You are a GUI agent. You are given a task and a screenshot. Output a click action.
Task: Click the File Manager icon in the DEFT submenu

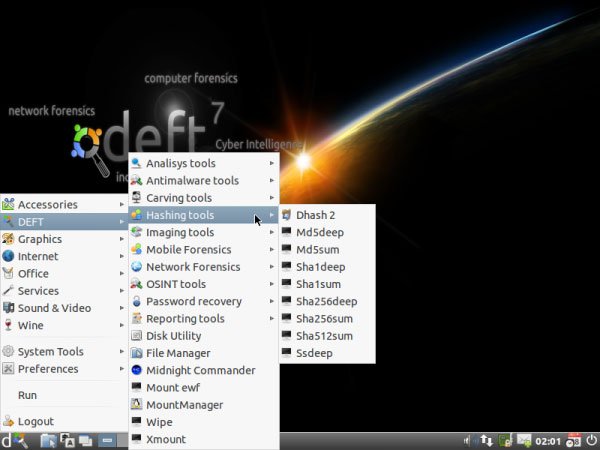136,353
